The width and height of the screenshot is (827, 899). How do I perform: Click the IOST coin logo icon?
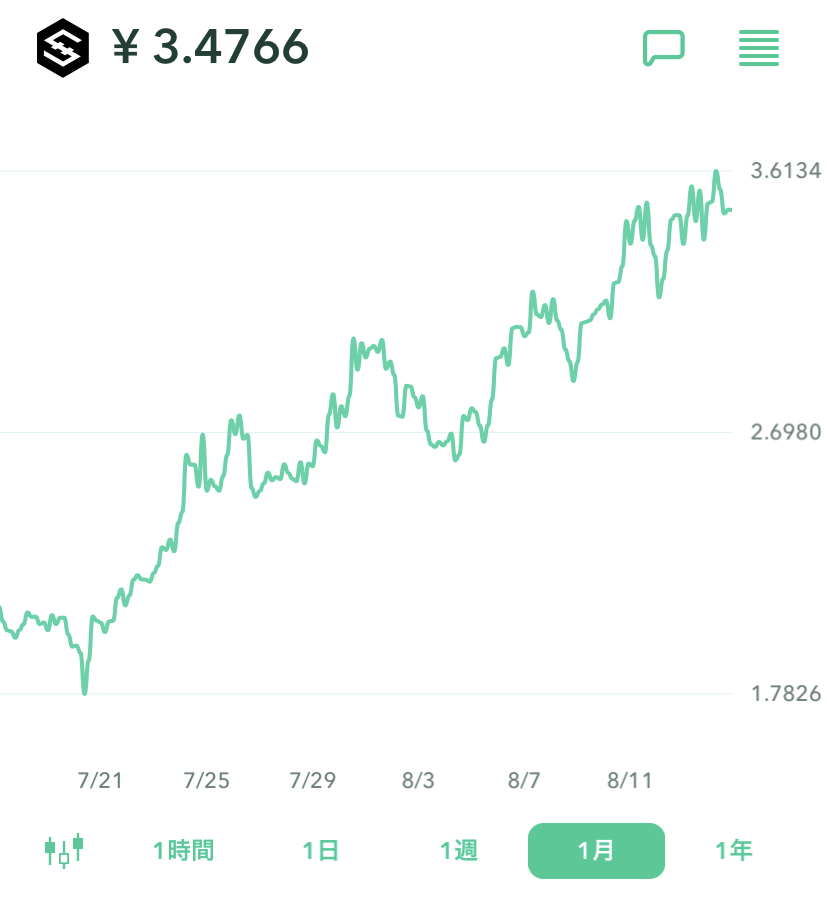[63, 48]
